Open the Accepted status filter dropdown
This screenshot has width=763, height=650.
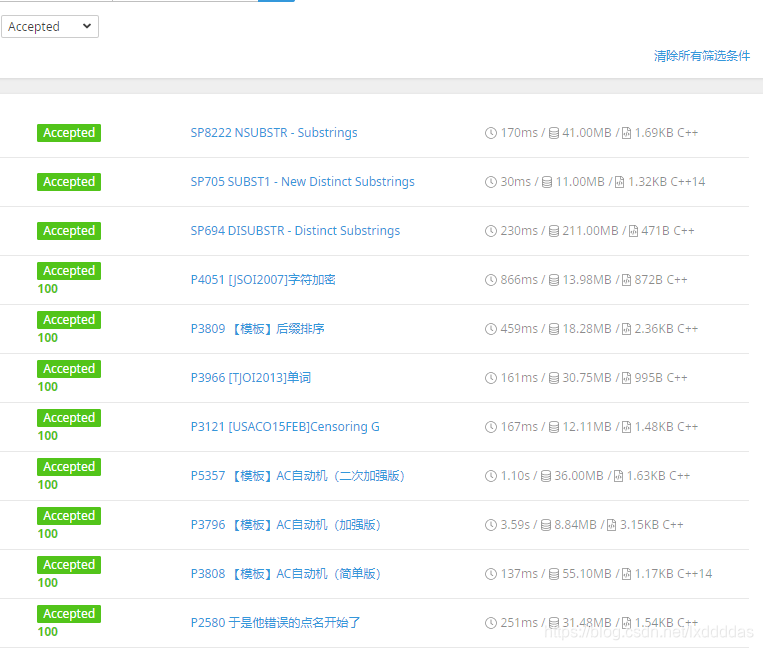coord(50,26)
